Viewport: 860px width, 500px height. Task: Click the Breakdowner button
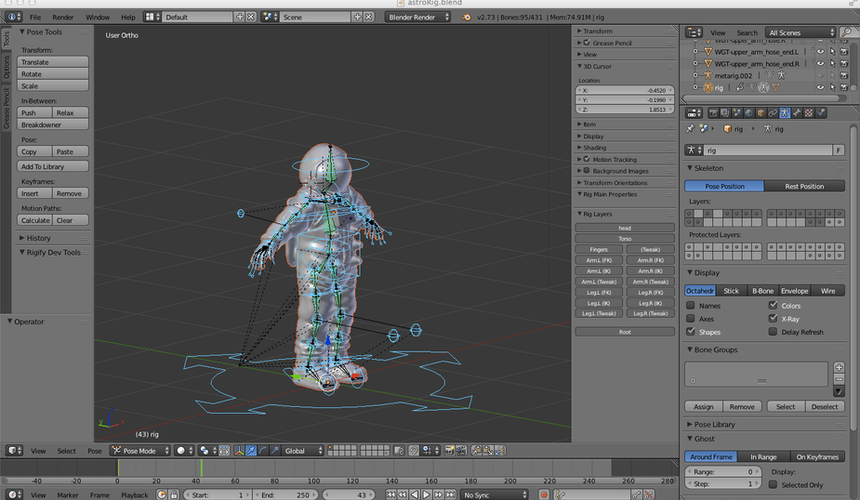[53, 124]
